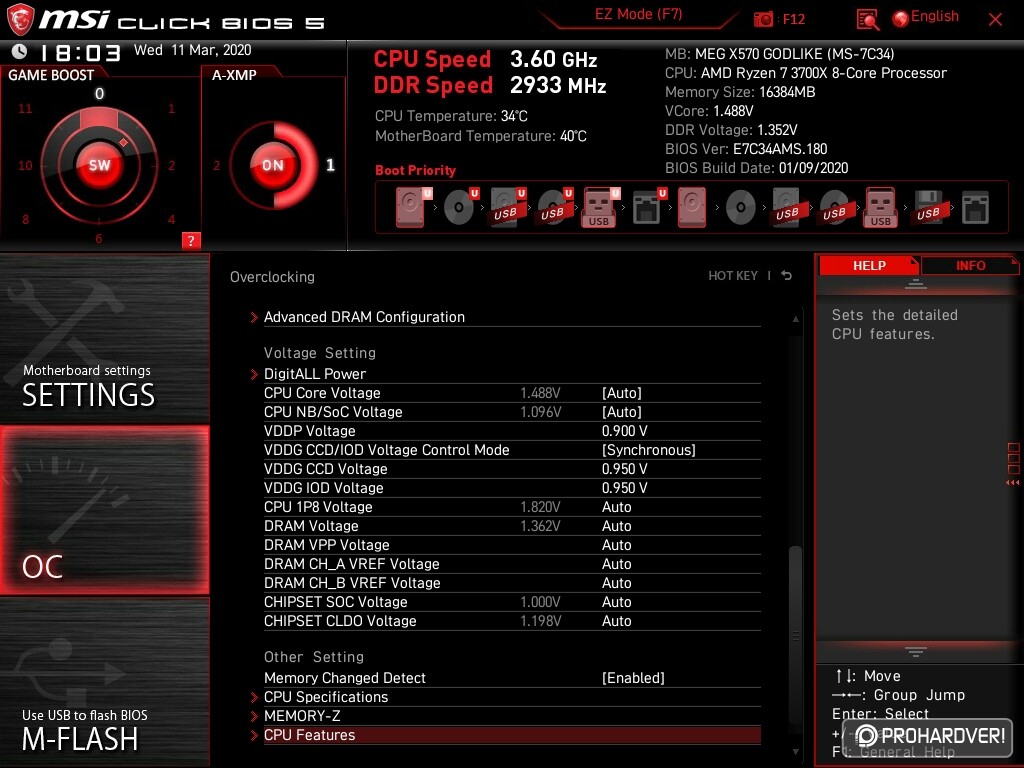Select the first UEFI USB key boot device
Screen dimensions: 1024x768
(x=600, y=208)
